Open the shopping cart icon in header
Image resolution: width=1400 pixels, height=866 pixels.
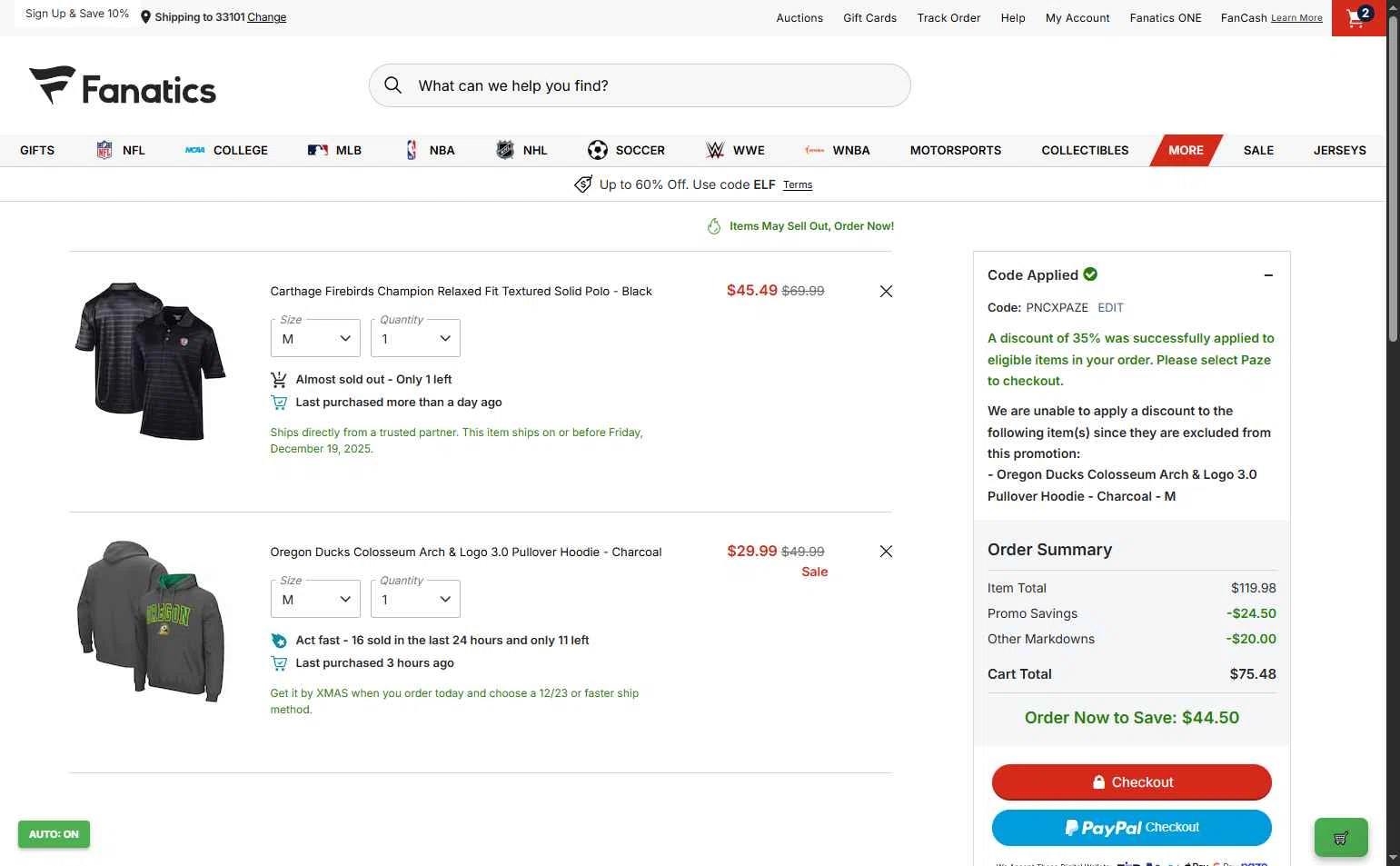coord(1357,18)
